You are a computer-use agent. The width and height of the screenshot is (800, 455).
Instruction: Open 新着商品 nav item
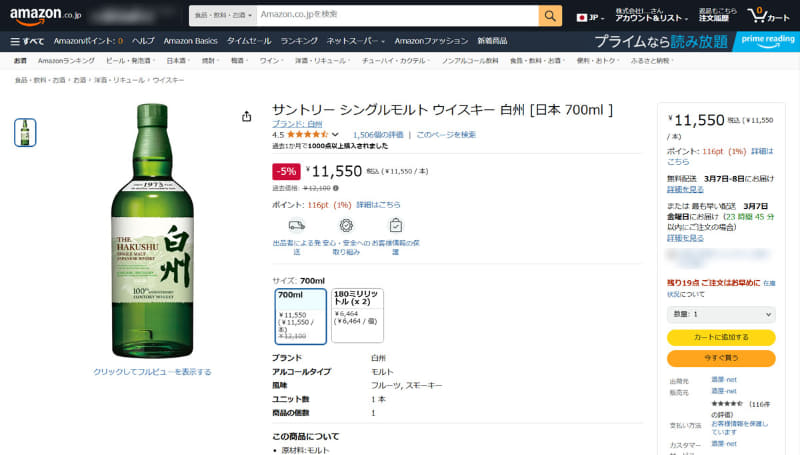click(492, 41)
